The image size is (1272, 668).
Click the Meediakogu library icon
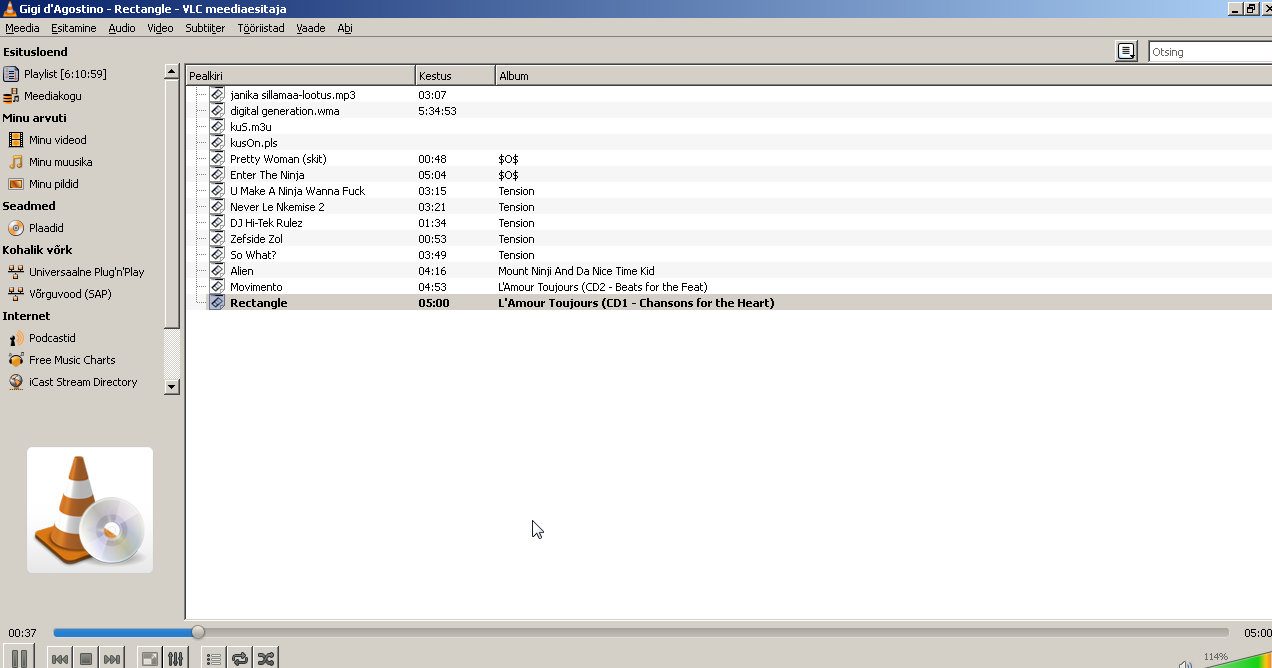click(x=11, y=96)
